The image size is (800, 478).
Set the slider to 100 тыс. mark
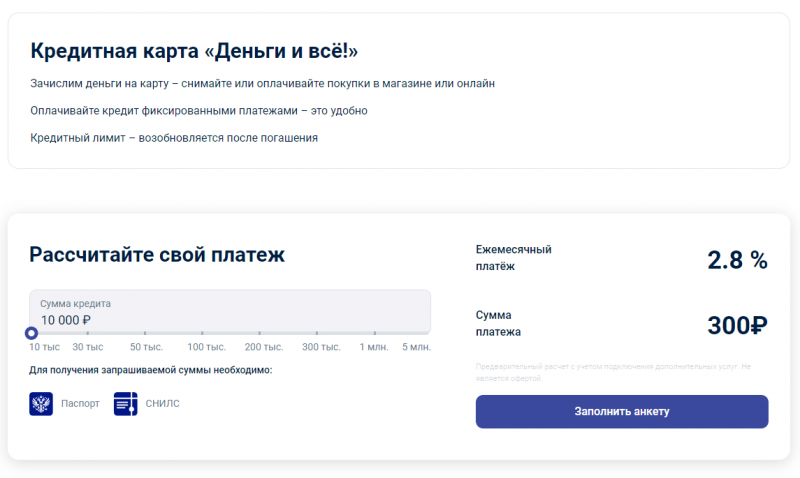point(203,333)
